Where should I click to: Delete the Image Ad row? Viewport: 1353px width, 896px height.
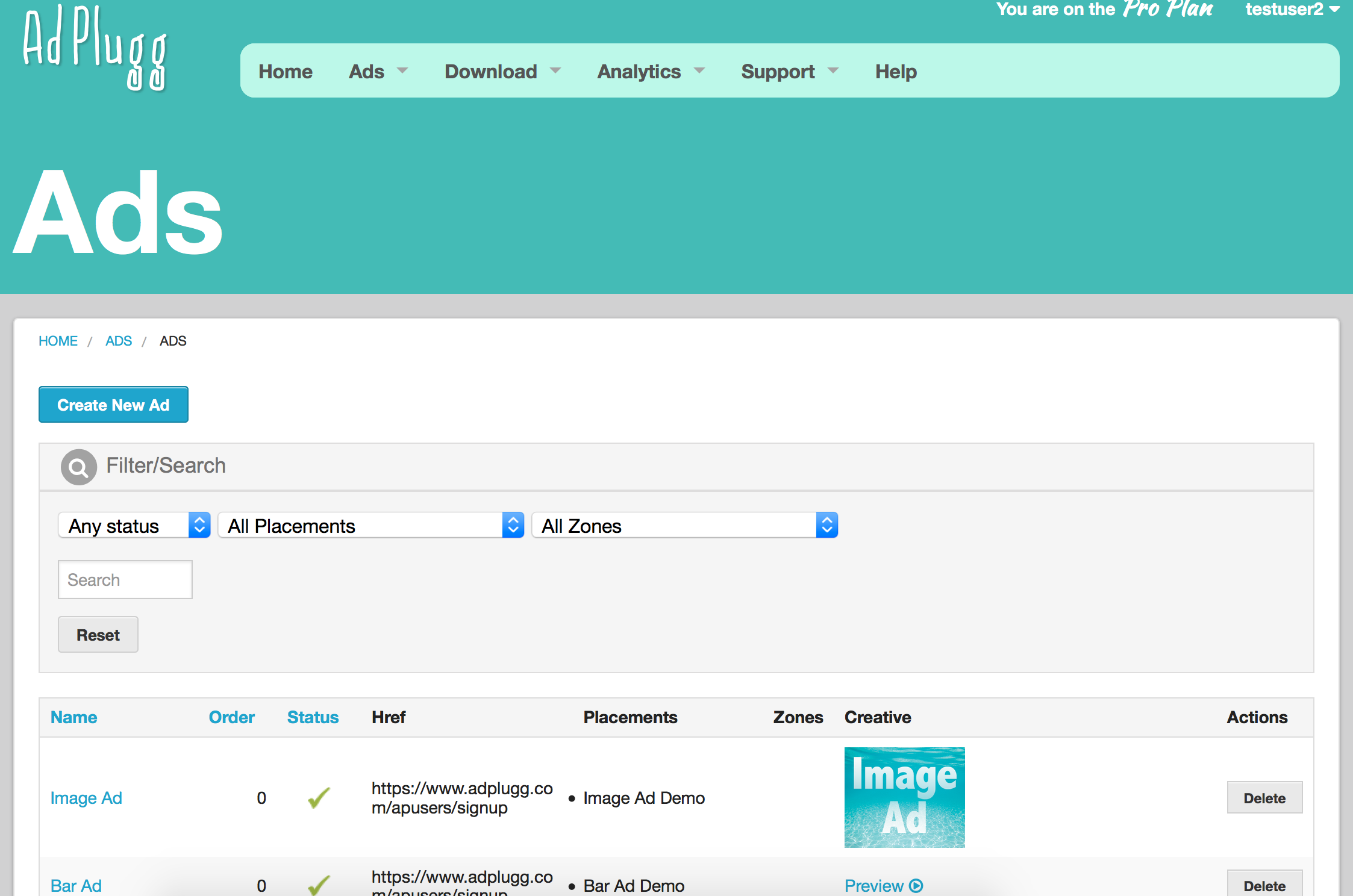coord(1264,798)
